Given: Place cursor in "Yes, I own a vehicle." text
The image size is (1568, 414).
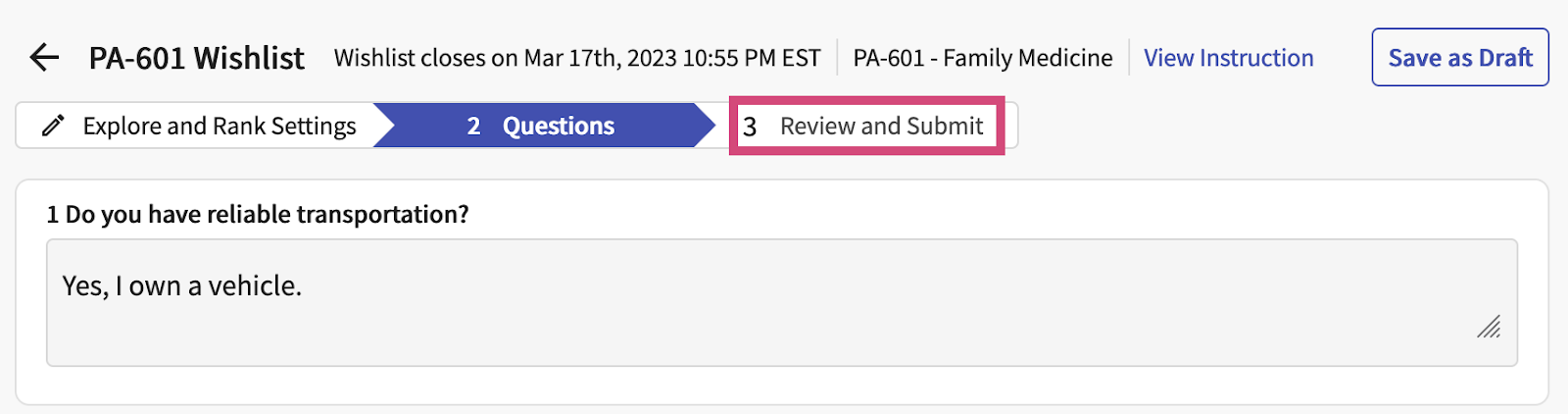Looking at the screenshot, I should click(x=182, y=285).
